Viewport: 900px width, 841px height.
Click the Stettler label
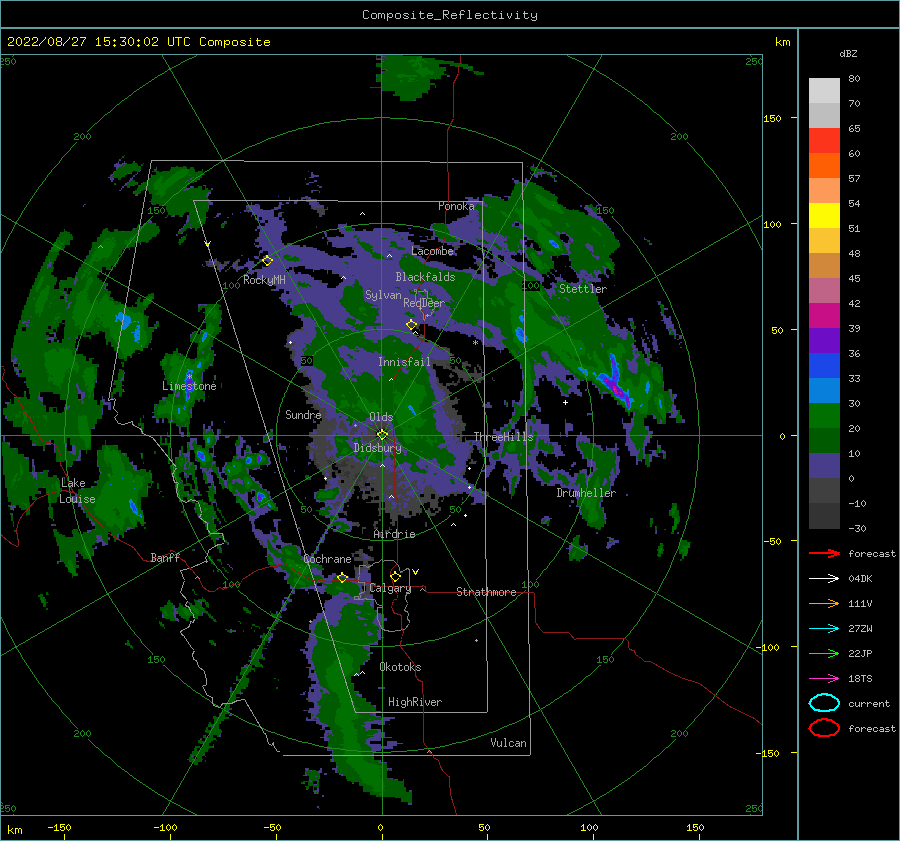pyautogui.click(x=583, y=289)
